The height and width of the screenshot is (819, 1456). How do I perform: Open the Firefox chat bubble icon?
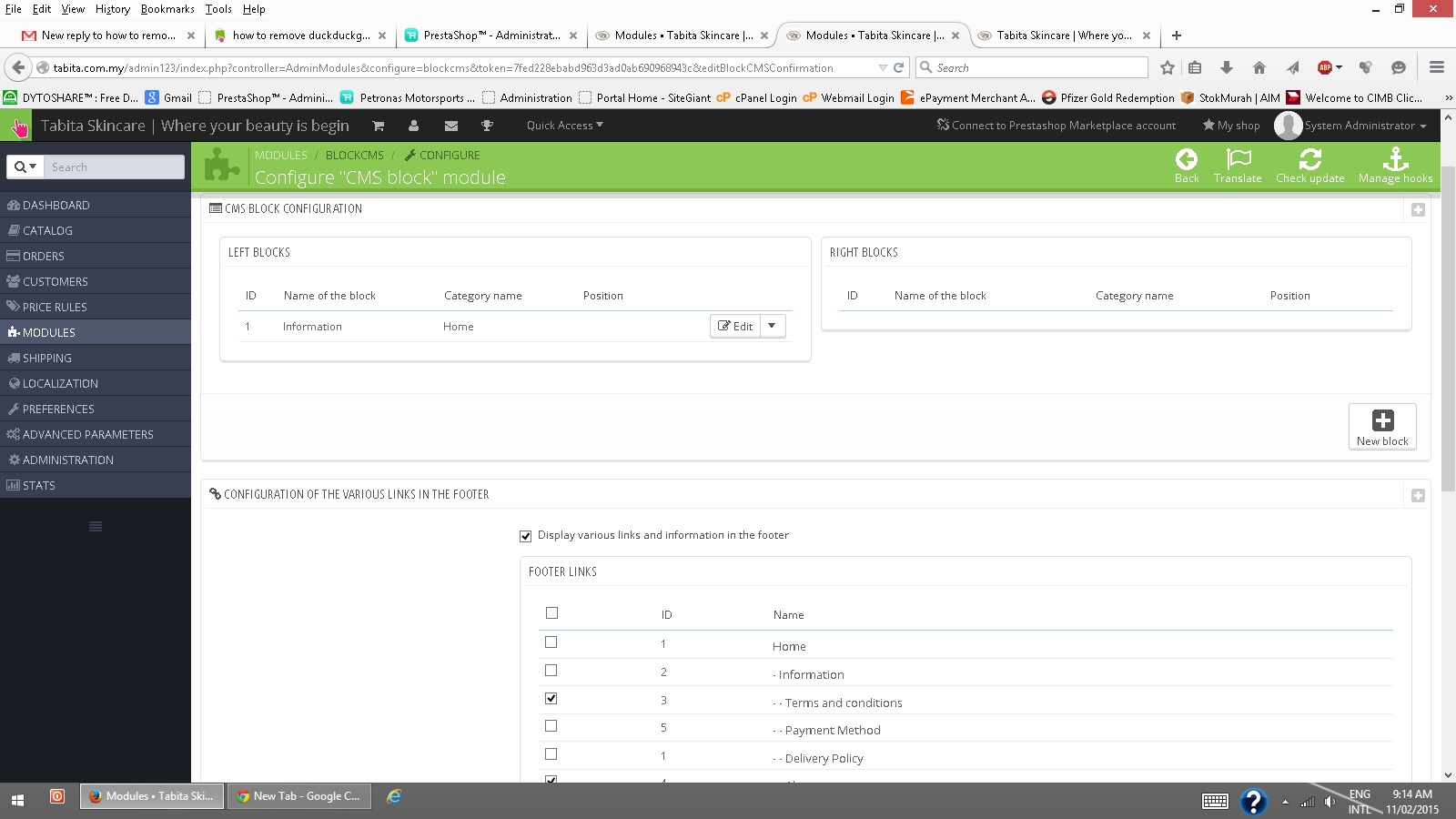point(1399,67)
